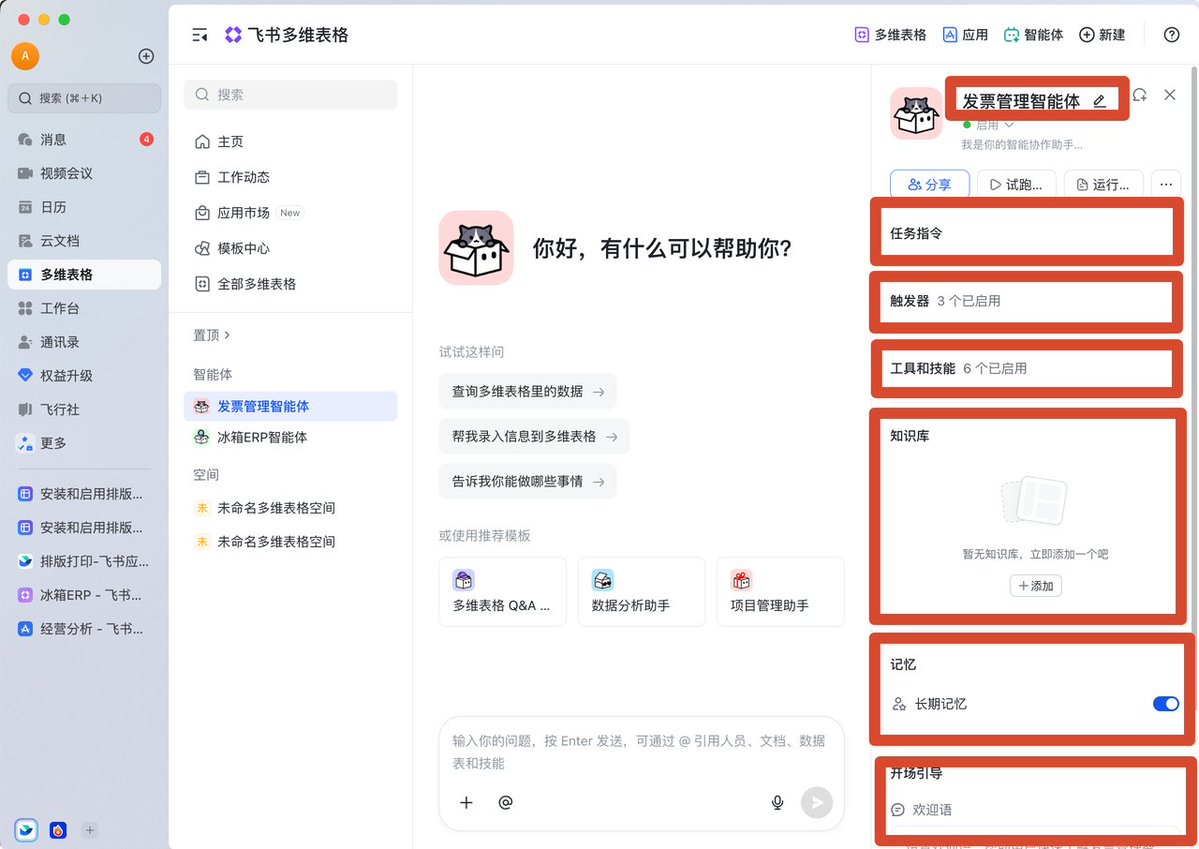Open 消息 in the left sidebar
1199x849 pixels.
(x=84, y=139)
